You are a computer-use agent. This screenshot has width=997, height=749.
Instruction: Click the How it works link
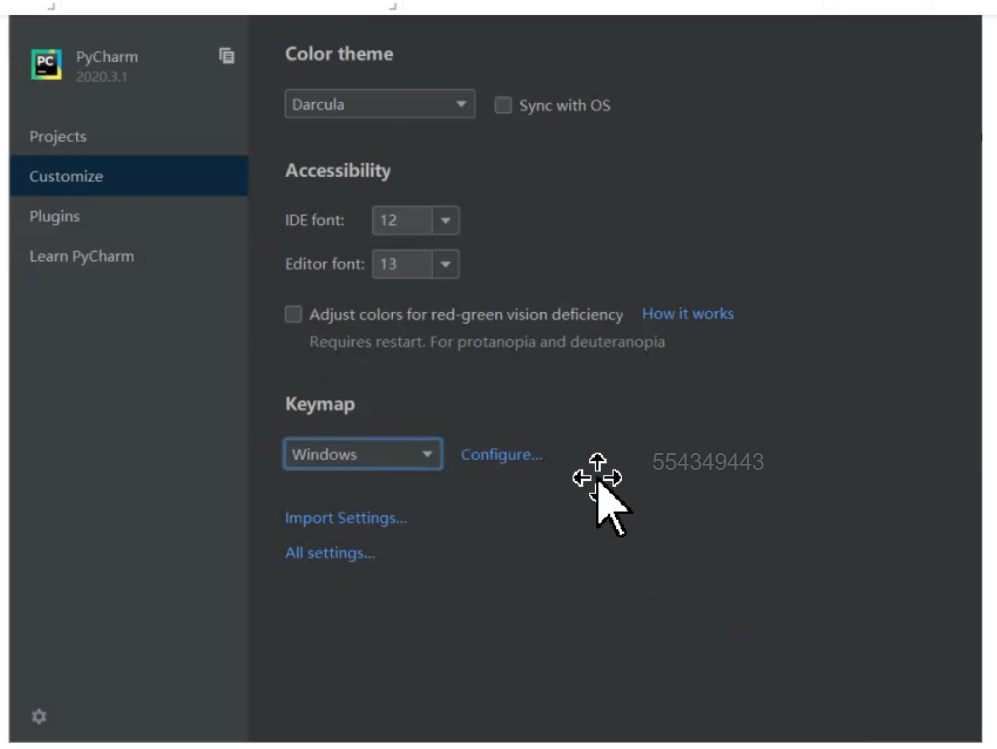pos(687,314)
